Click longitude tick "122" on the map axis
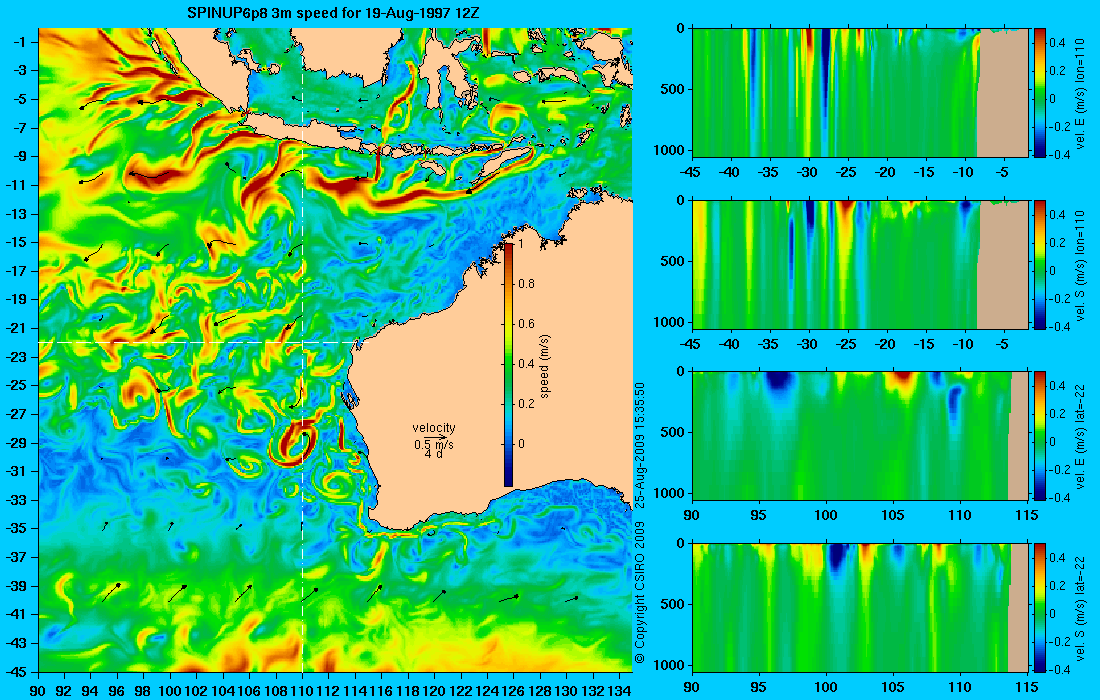 tap(461, 691)
